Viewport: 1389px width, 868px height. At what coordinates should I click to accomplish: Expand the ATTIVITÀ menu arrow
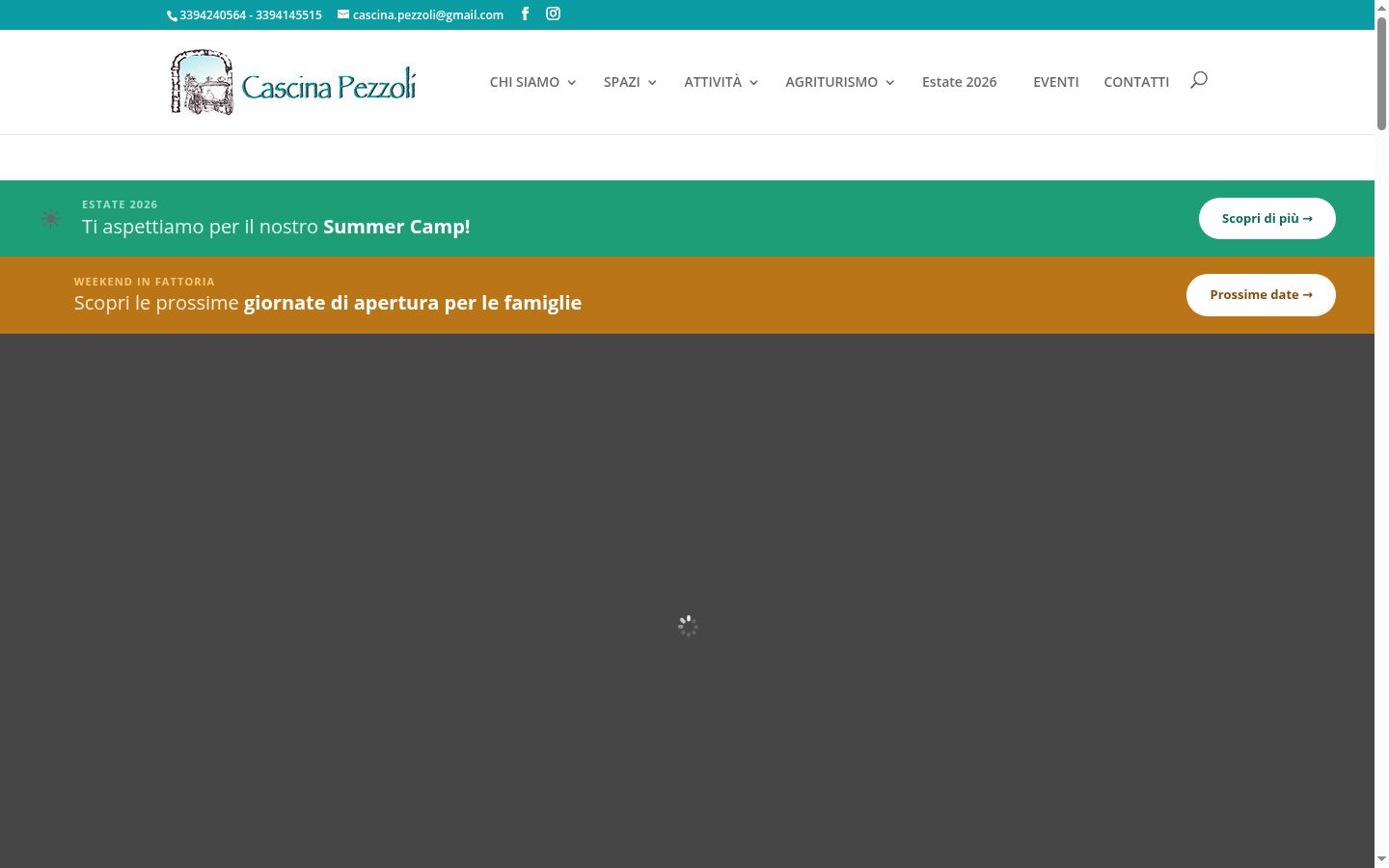click(754, 83)
